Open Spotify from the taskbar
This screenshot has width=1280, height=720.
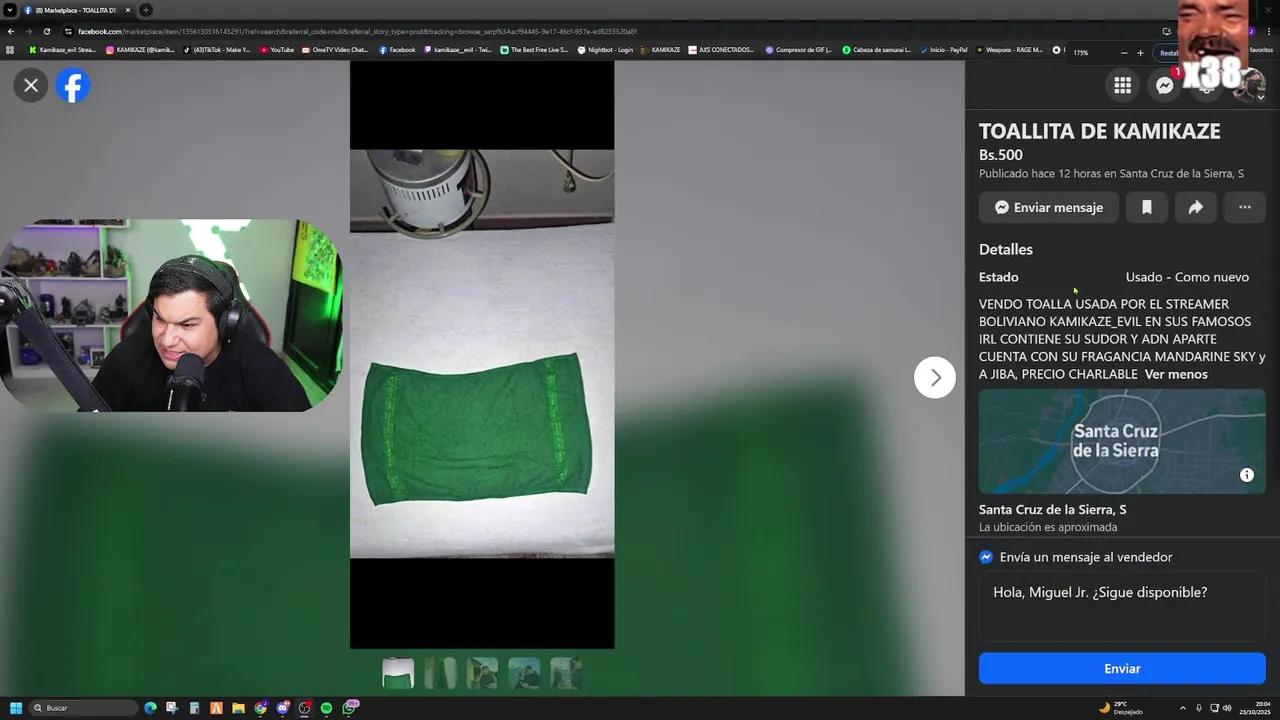[x=326, y=708]
